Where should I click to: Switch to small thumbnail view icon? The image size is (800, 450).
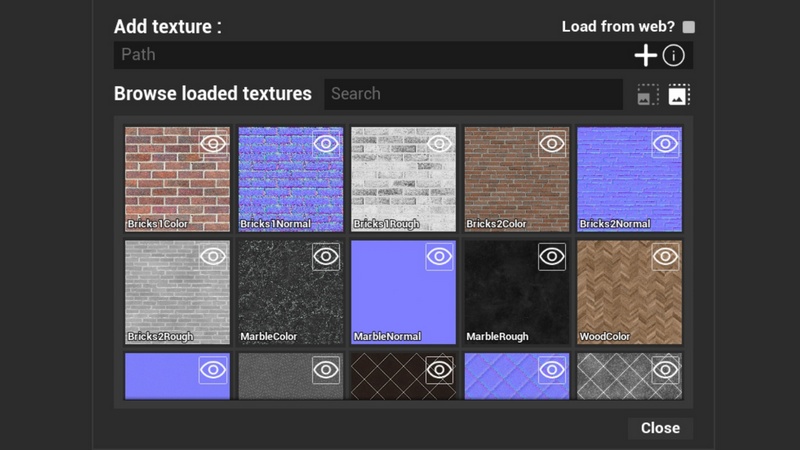648,95
